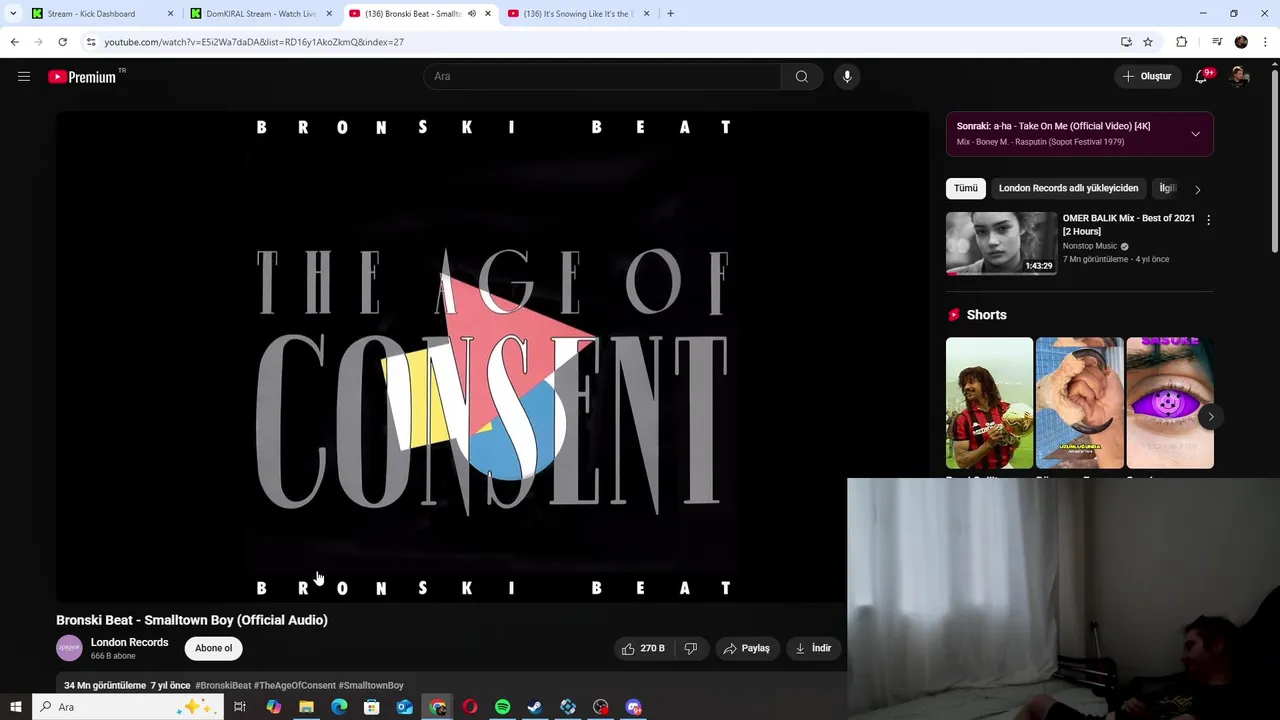Dislike the Smalltown Boy video
This screenshot has width=1280, height=720.
click(x=691, y=648)
